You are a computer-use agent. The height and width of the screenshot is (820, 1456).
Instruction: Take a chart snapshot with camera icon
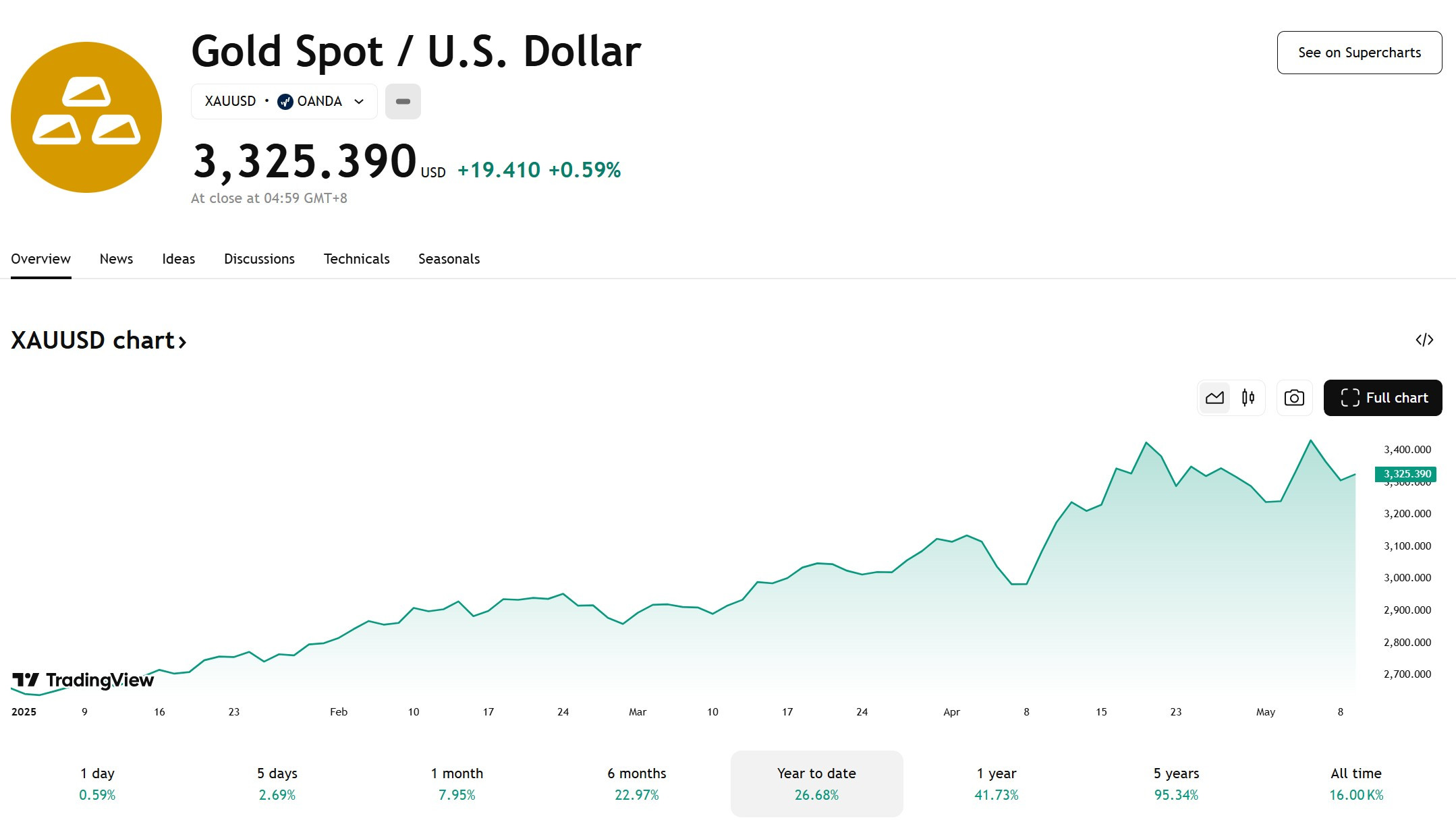coord(1294,398)
